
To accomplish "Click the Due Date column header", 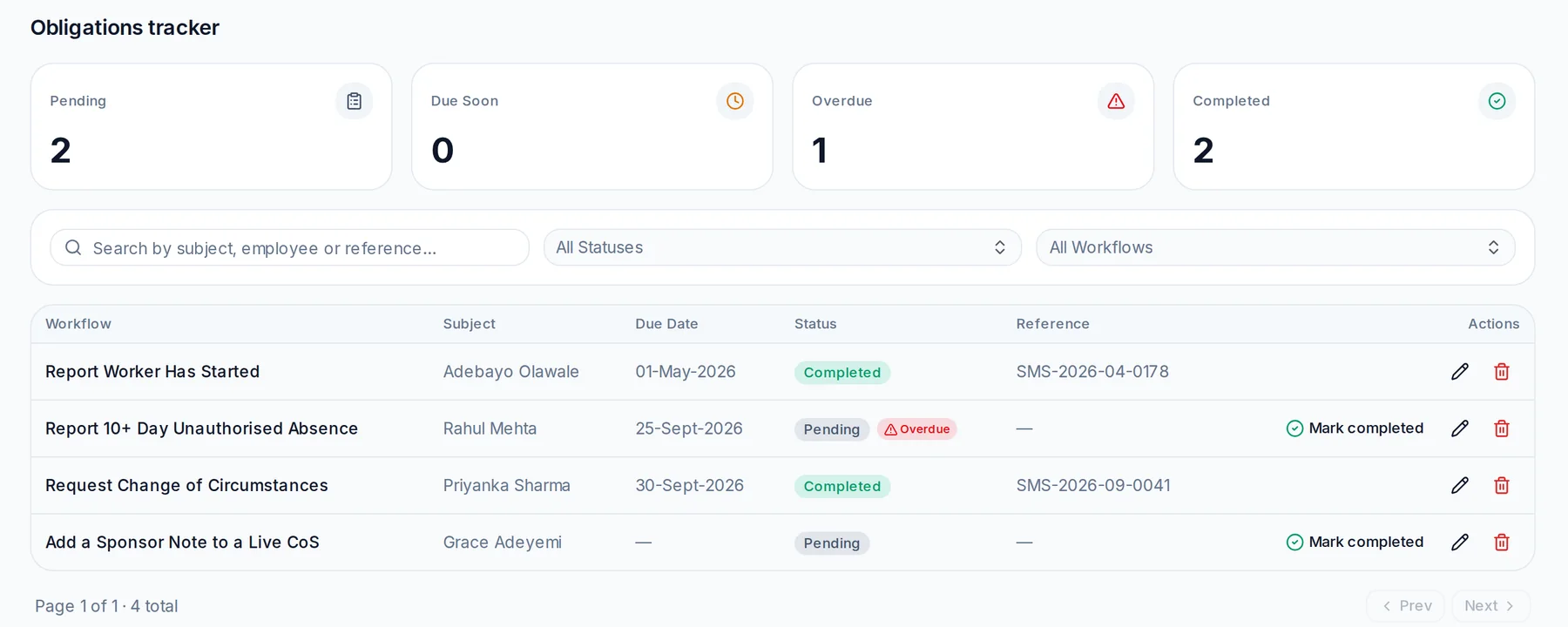I will pos(666,324).
